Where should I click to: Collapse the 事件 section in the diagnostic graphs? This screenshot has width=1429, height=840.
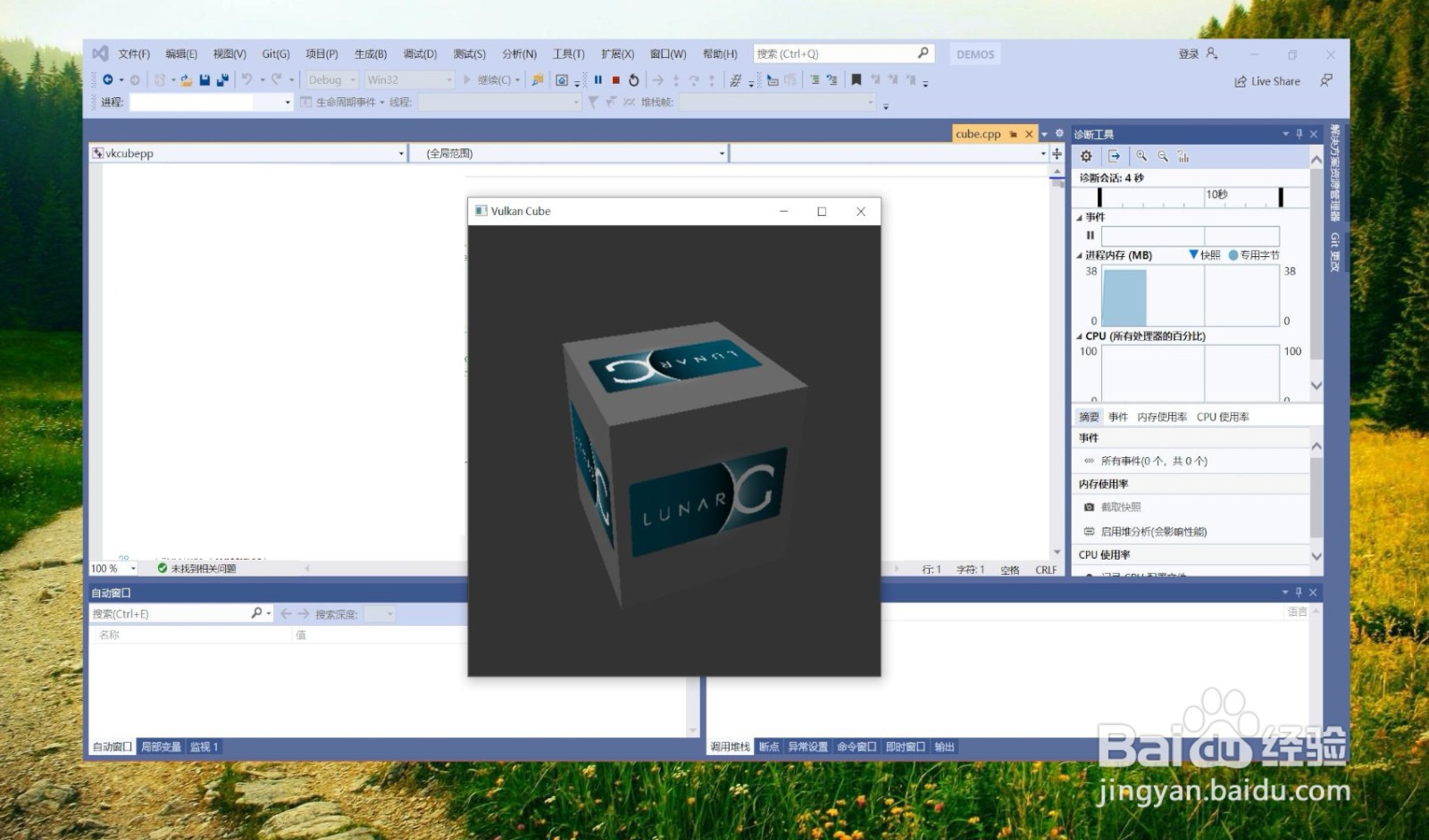click(1079, 217)
